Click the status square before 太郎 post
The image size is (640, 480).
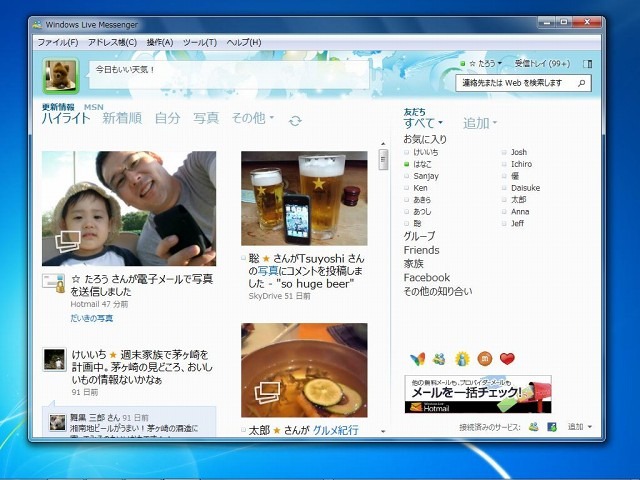pyautogui.click(x=243, y=430)
